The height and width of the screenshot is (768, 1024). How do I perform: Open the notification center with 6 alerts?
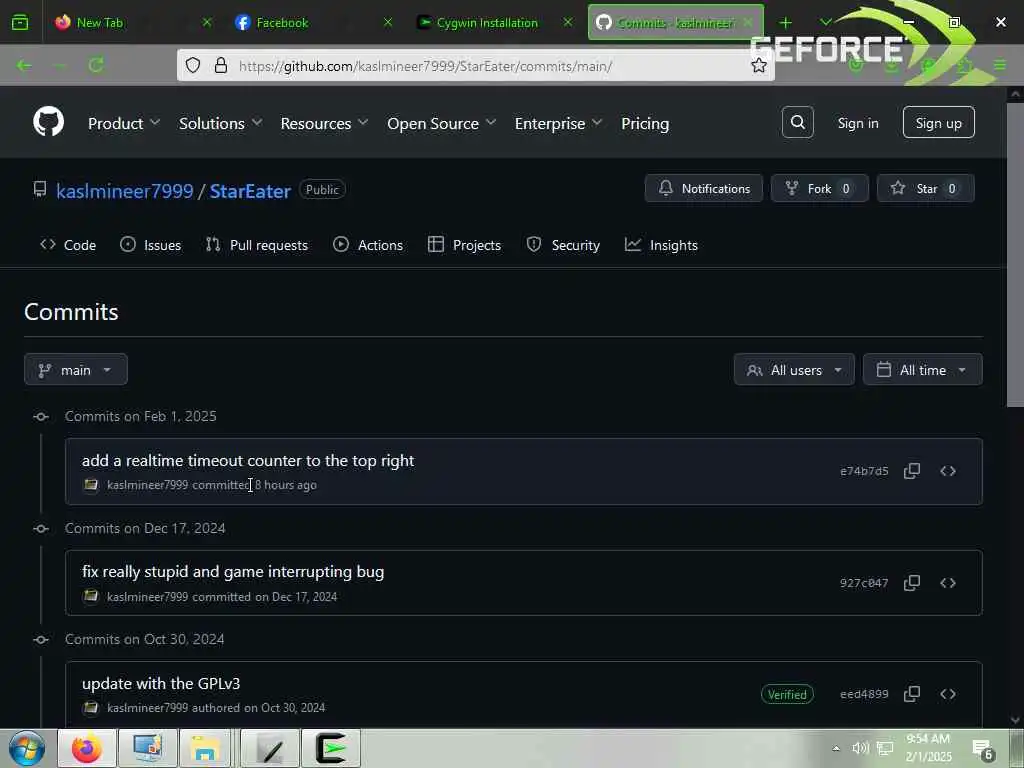pyautogui.click(x=983, y=750)
